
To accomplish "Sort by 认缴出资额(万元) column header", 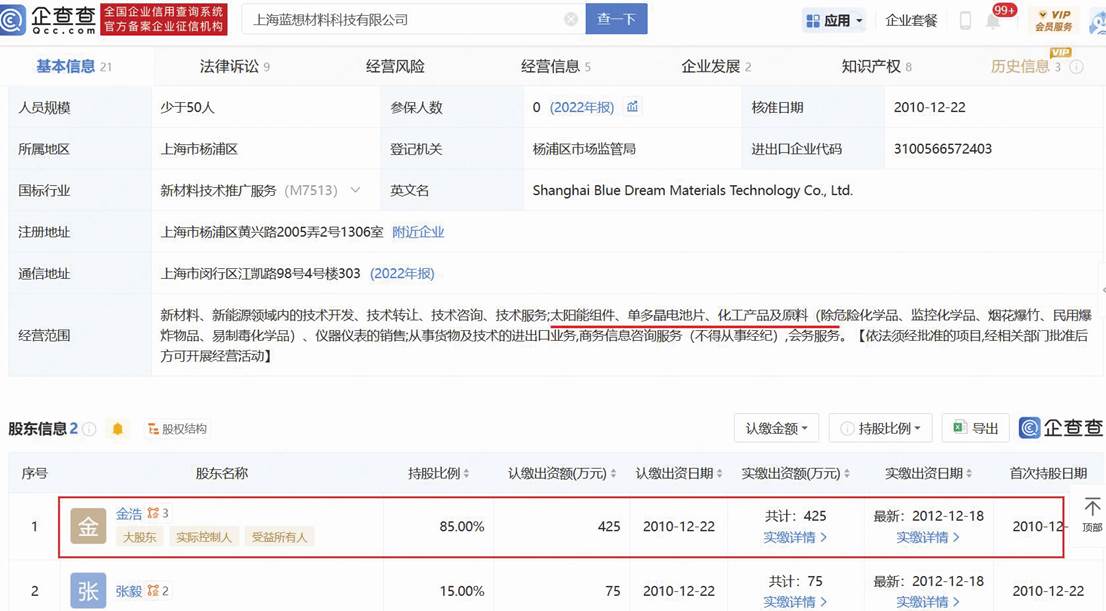I will pos(561,473).
